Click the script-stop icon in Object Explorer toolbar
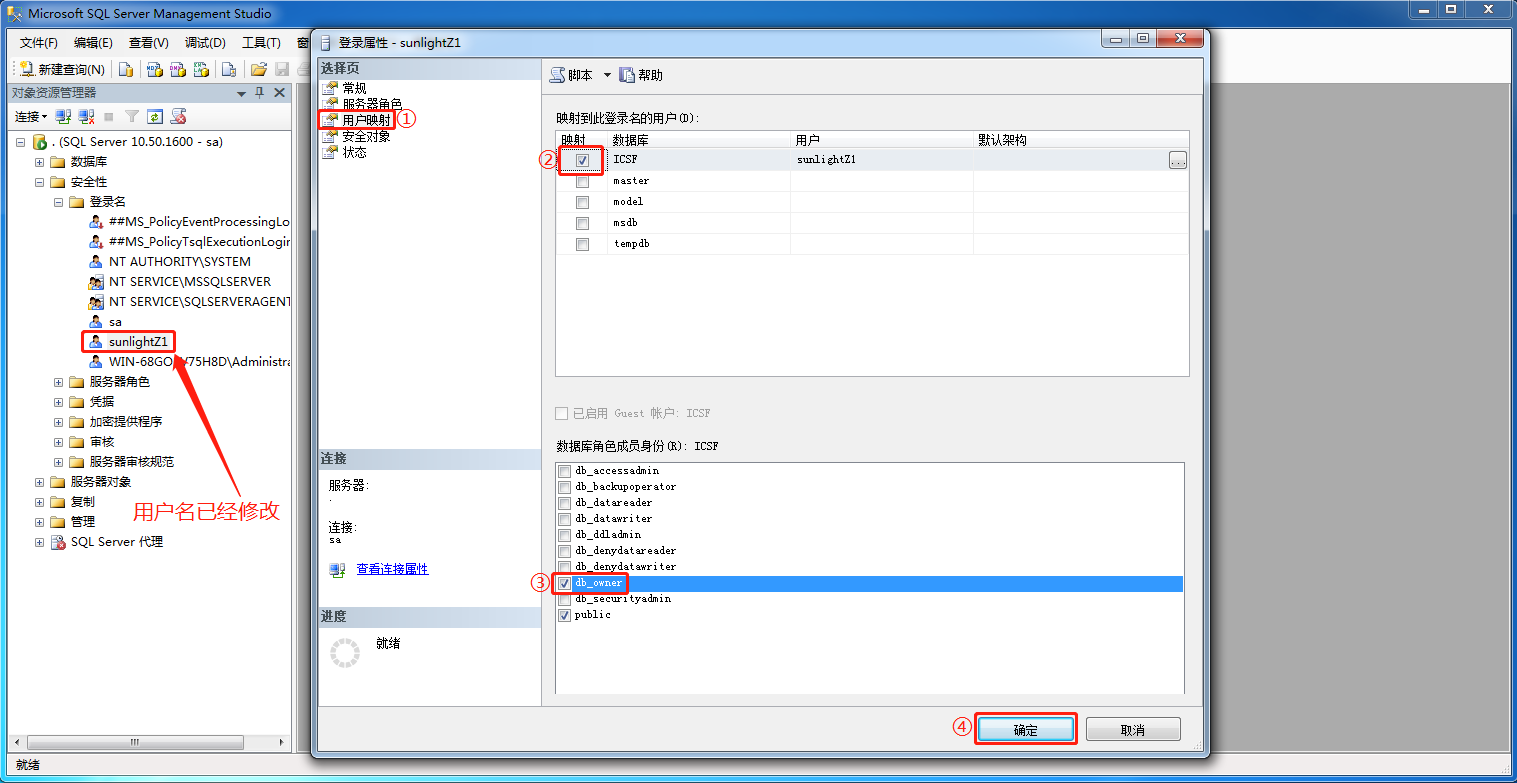Screen dimensions: 1517x783 [x=179, y=117]
